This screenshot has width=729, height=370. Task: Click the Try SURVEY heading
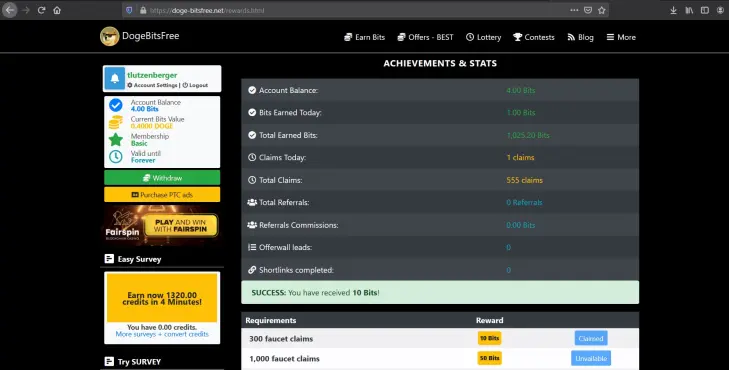tap(139, 362)
